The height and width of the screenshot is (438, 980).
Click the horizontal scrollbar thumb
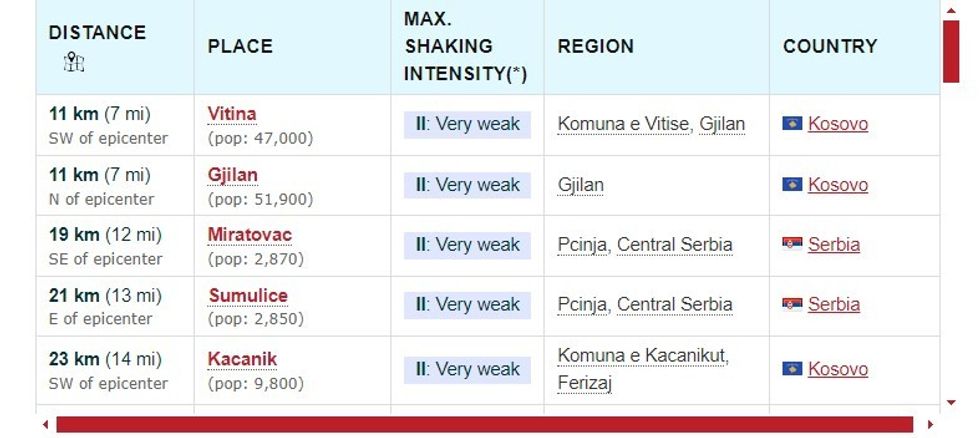[484, 425]
